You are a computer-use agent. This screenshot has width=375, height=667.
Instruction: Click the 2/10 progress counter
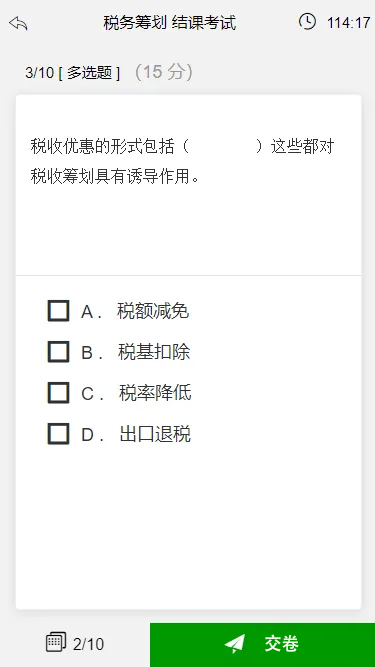(88, 644)
